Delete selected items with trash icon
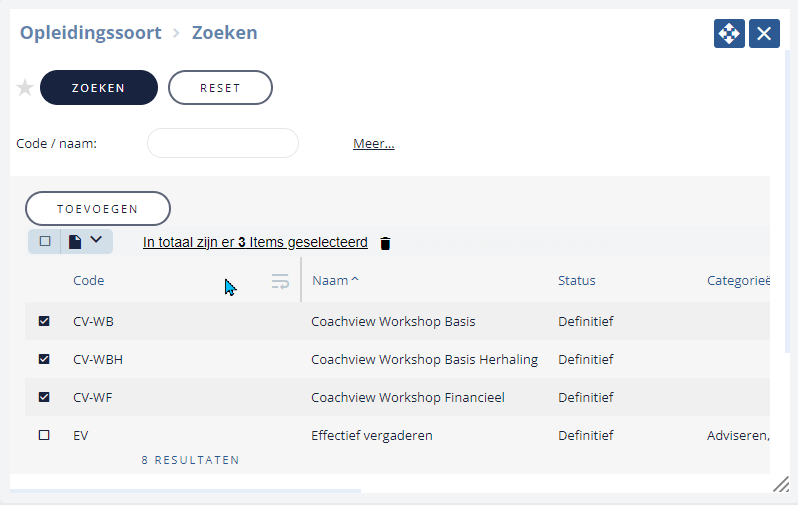The width and height of the screenshot is (798, 505). pos(385,243)
